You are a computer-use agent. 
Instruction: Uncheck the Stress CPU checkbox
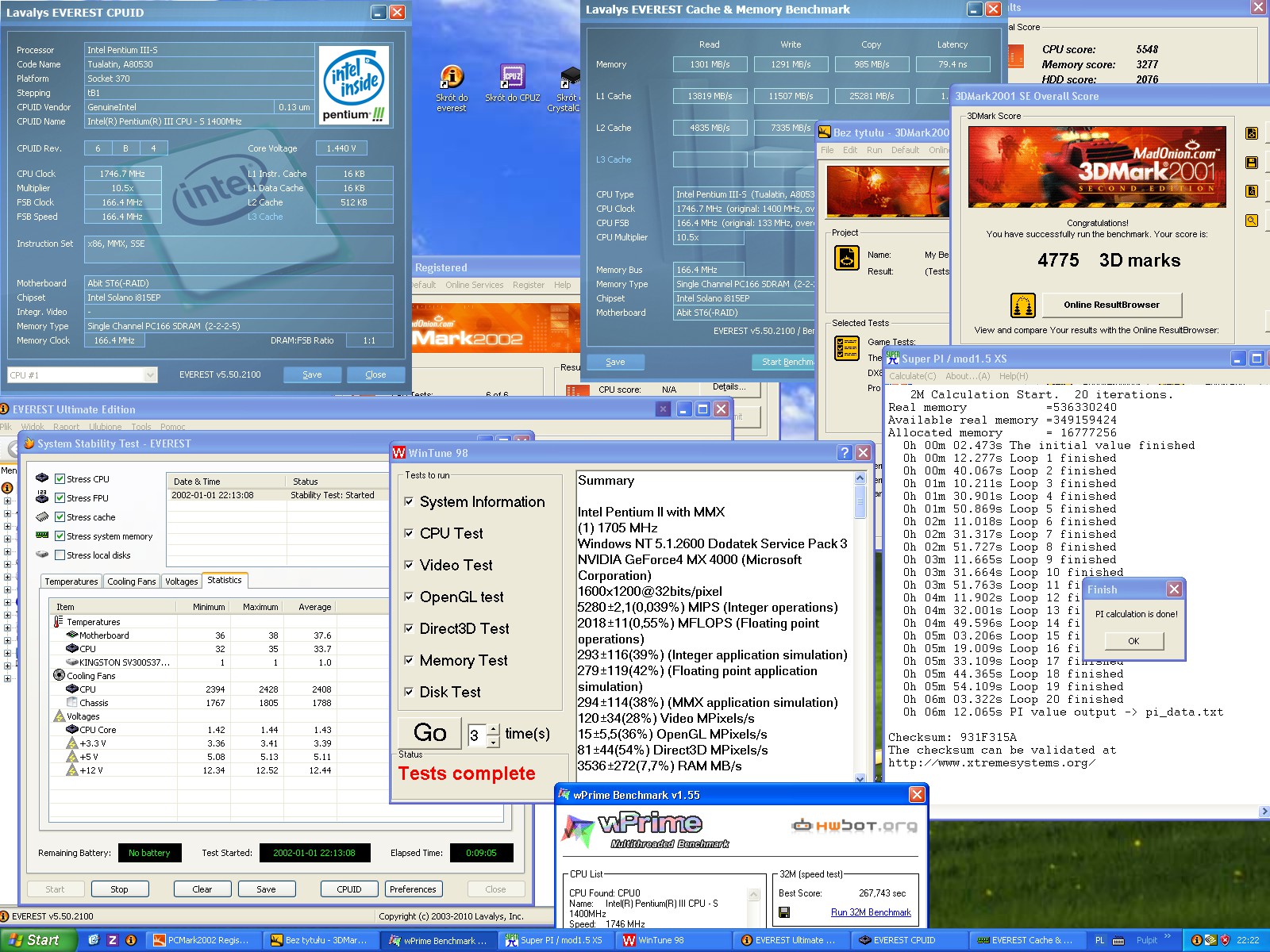60,479
